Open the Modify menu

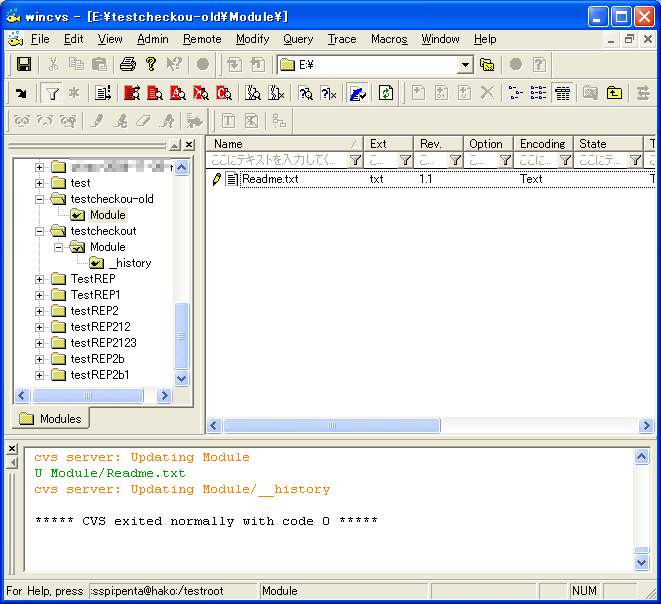[253, 39]
